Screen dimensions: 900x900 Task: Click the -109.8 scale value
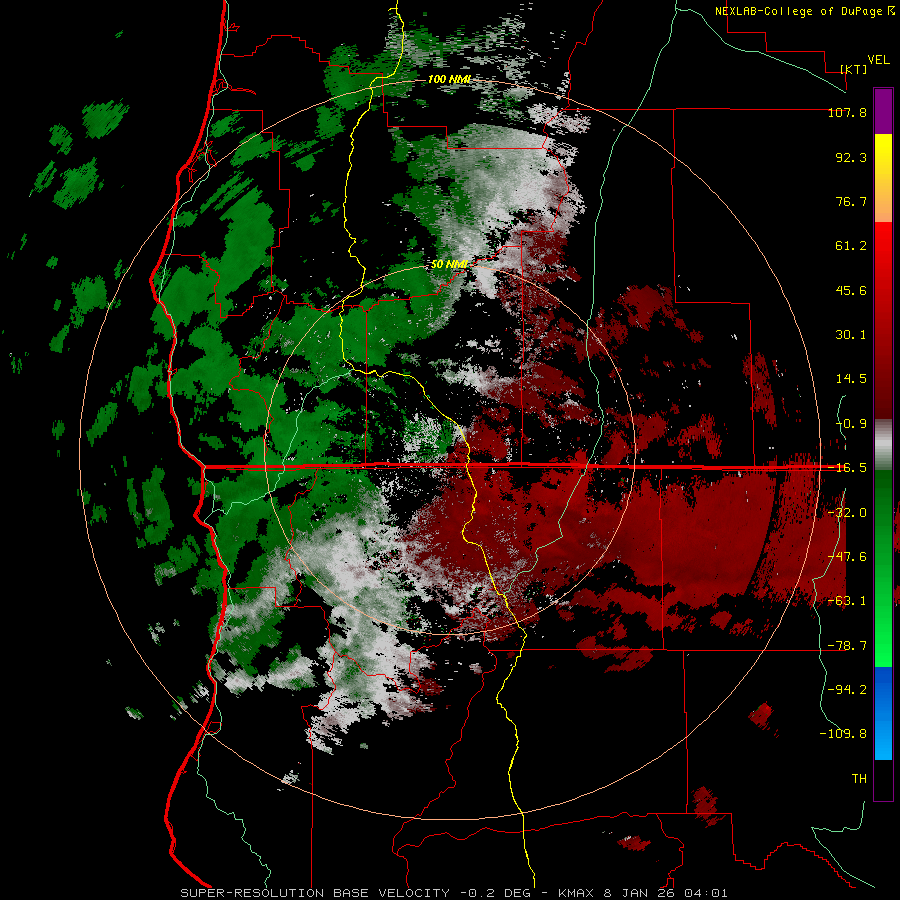(x=843, y=734)
